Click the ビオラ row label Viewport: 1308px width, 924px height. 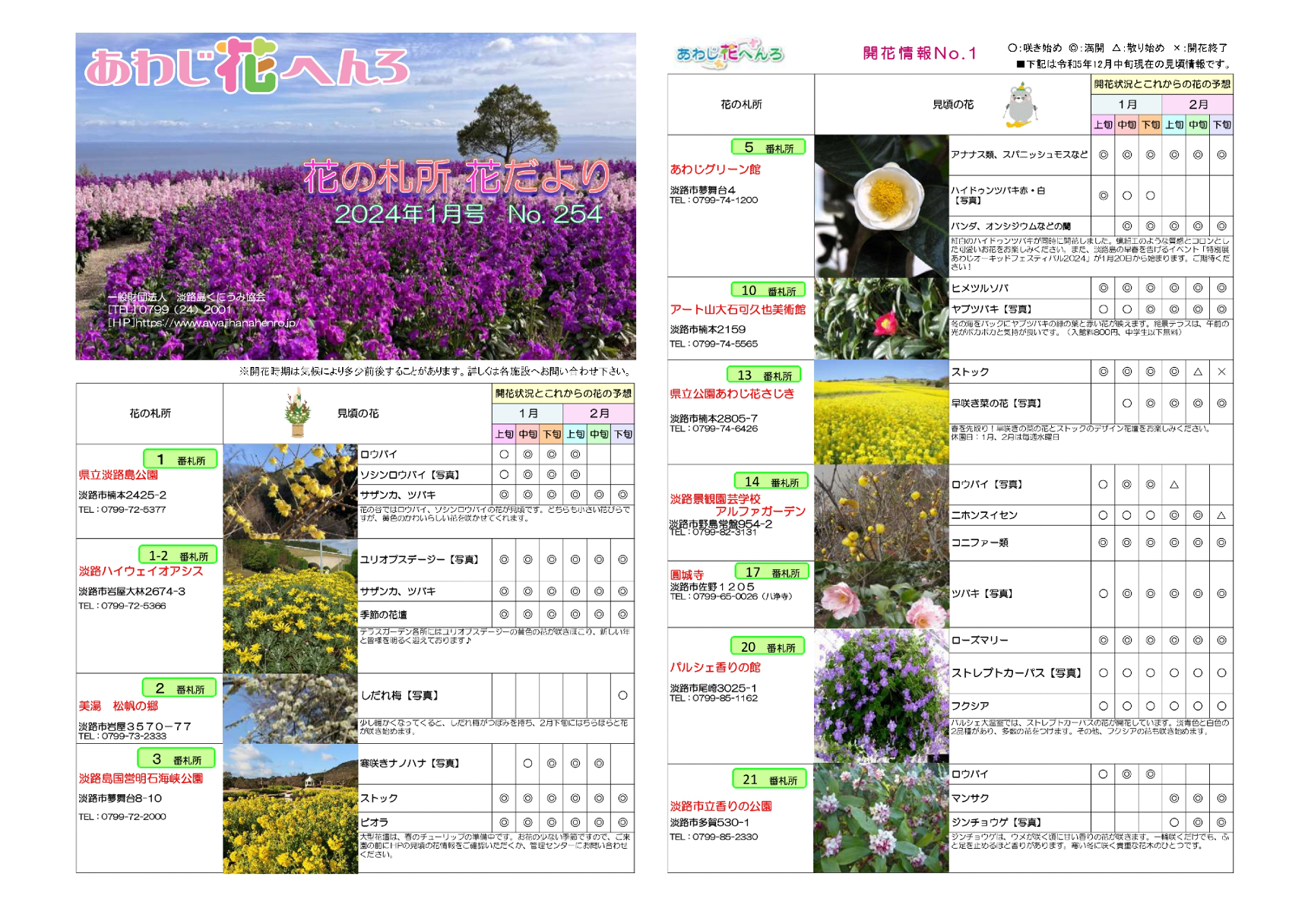pos(374,823)
